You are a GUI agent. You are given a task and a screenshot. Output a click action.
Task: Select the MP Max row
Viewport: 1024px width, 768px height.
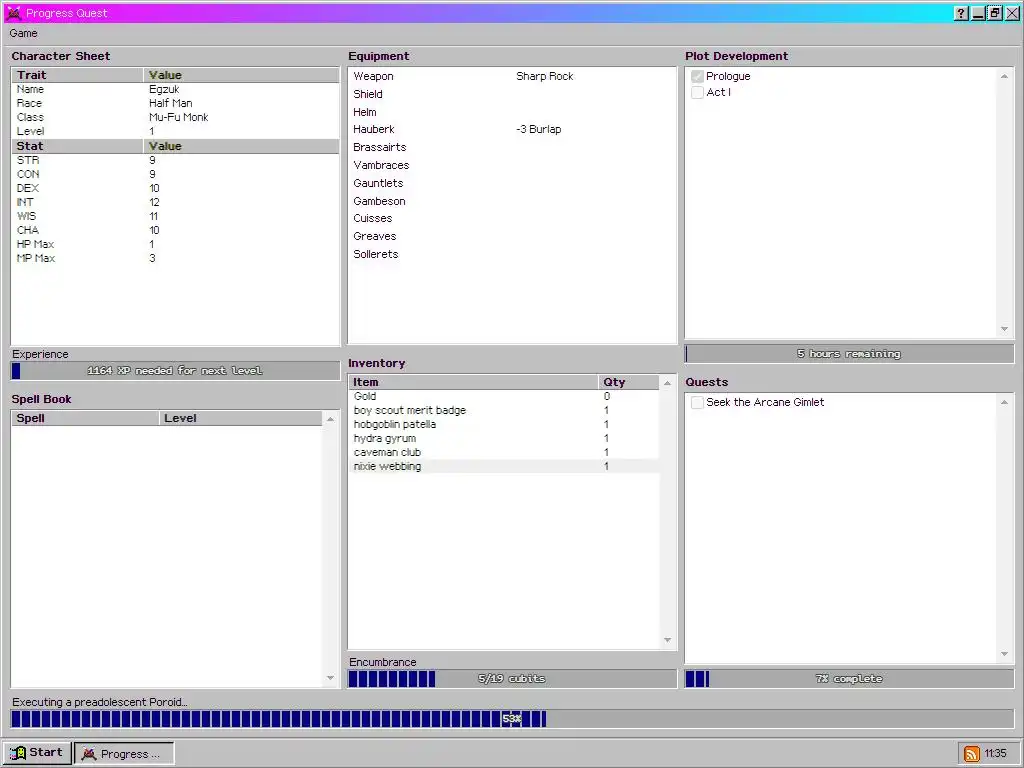click(x=176, y=258)
